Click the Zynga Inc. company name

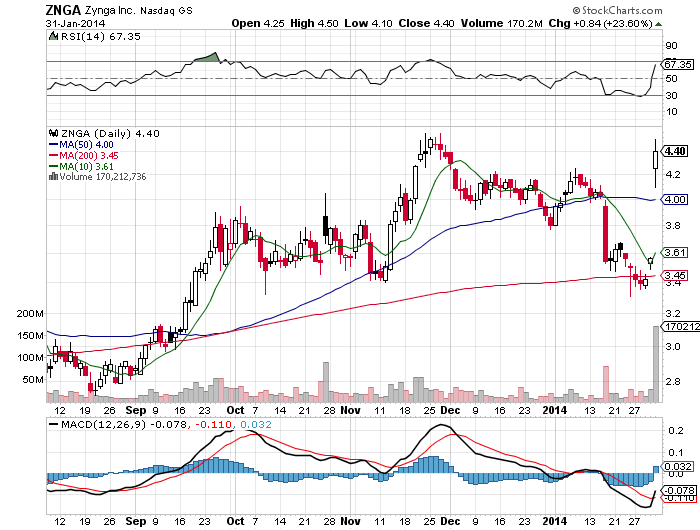(x=110, y=10)
